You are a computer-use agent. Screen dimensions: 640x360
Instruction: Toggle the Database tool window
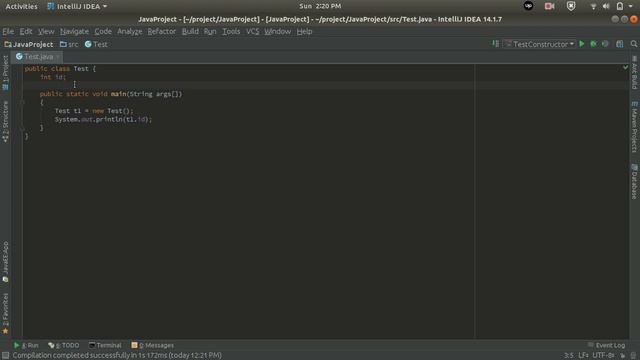point(634,182)
